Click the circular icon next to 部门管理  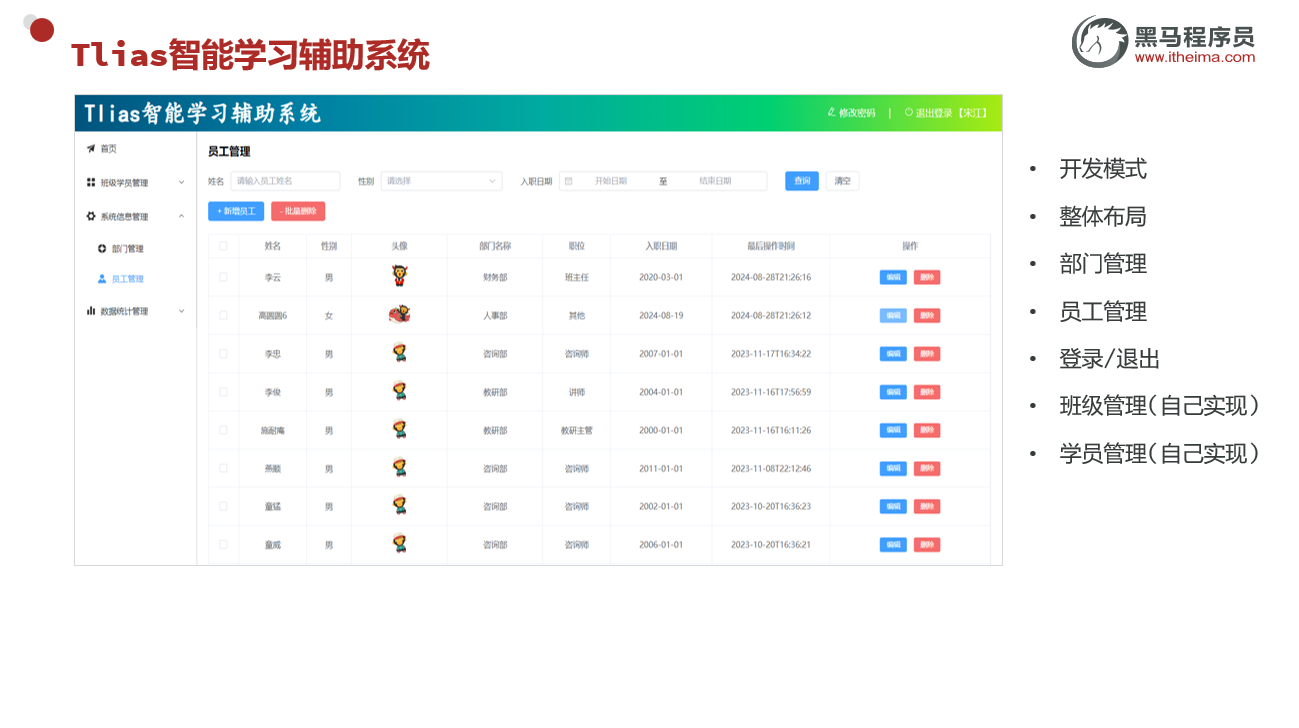point(102,248)
